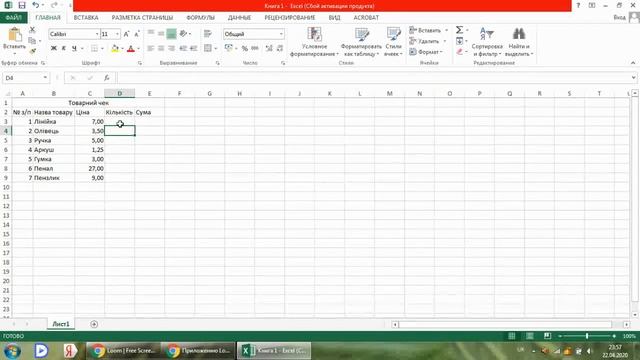Open the Windows Start button

coord(13,351)
